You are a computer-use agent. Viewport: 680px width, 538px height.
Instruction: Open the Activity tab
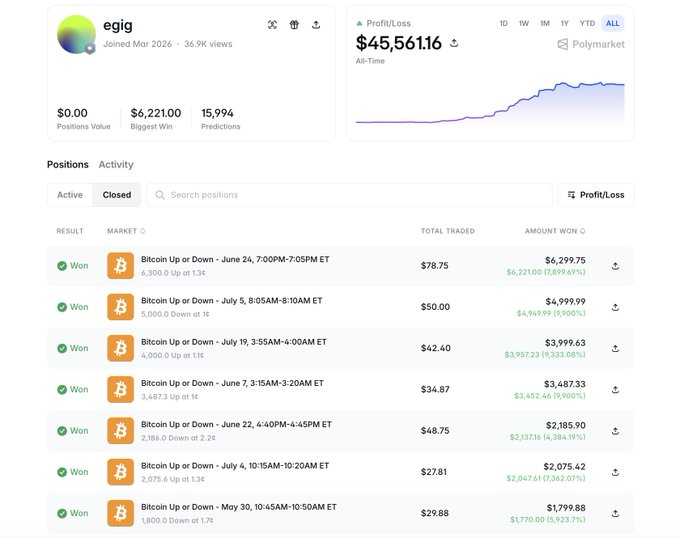click(116, 165)
